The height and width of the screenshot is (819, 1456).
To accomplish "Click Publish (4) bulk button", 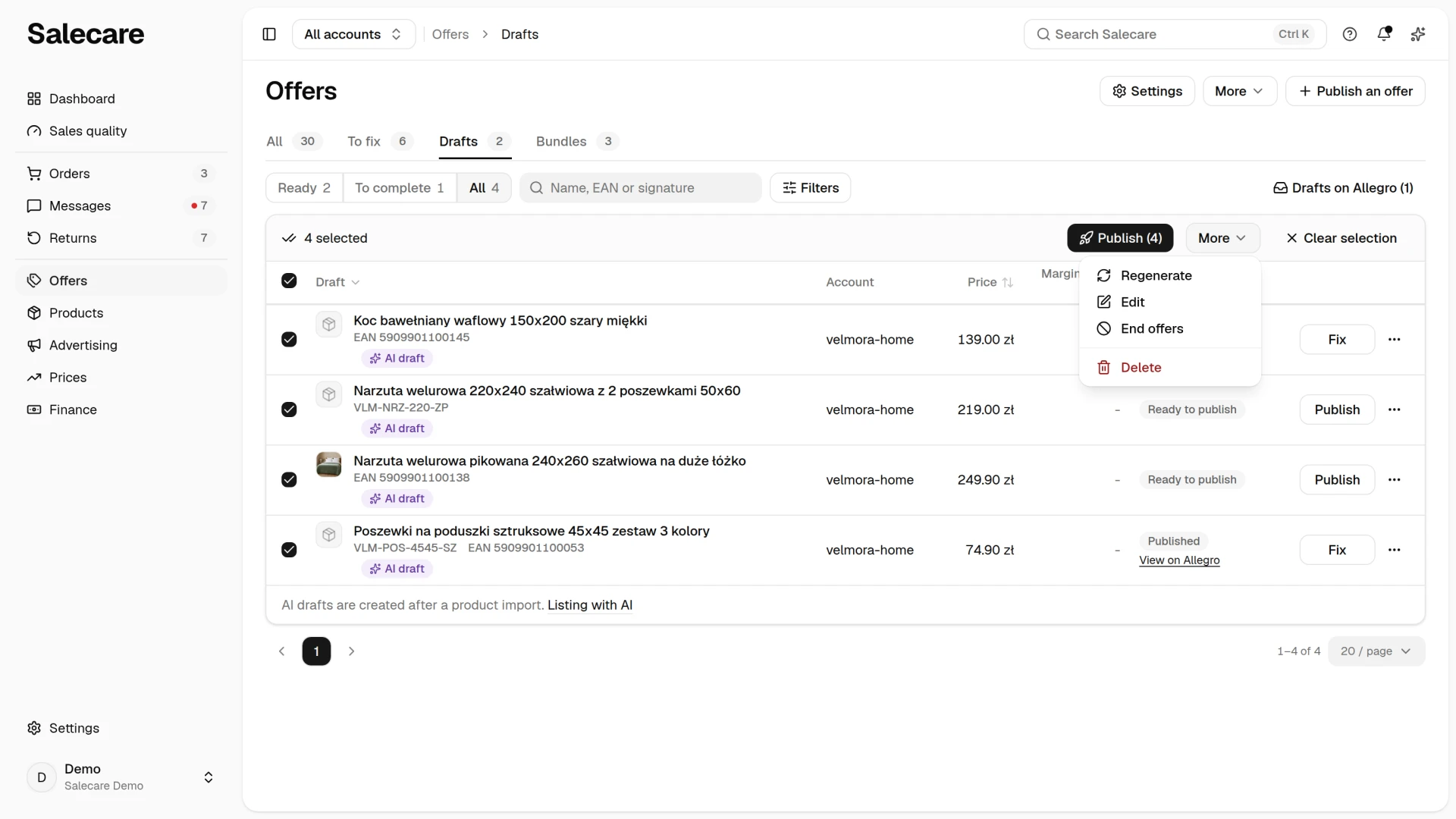I will 1120,238.
